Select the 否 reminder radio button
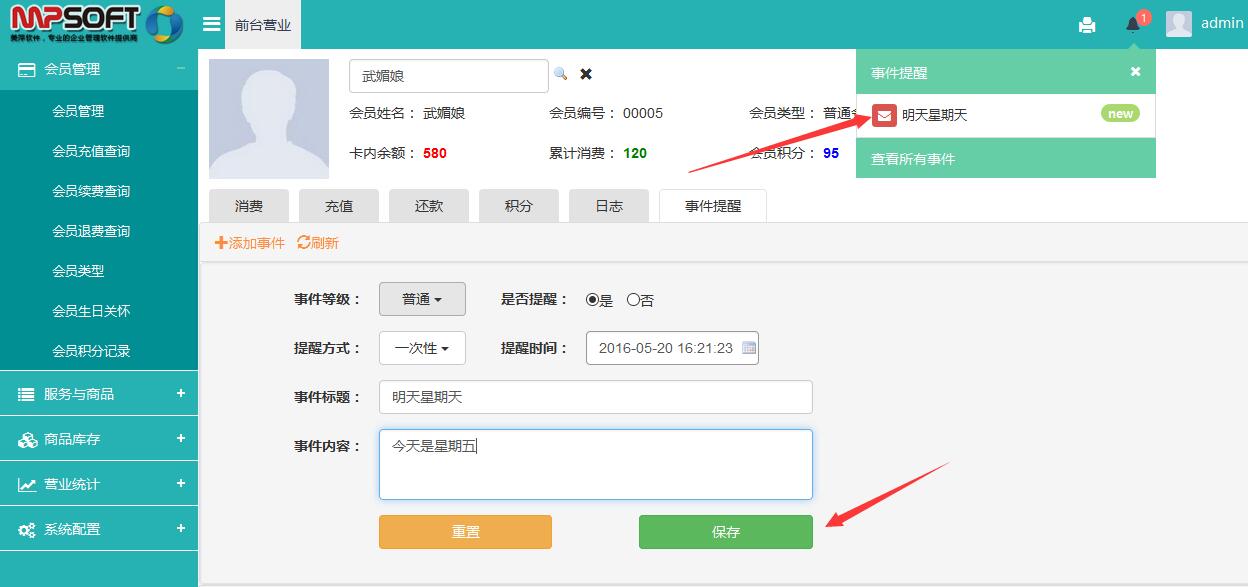Viewport: 1248px width, 587px height. click(633, 299)
